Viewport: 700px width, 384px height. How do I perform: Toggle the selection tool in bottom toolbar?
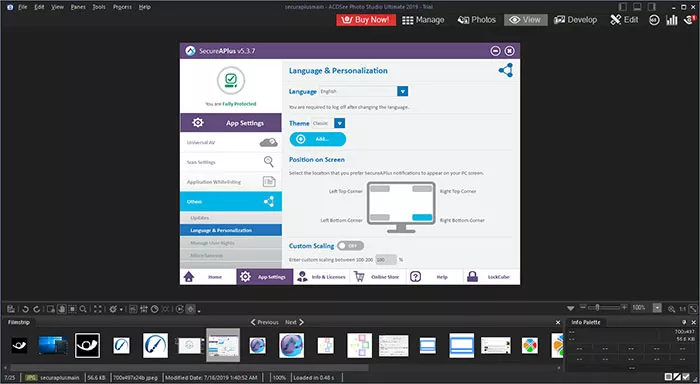click(x=72, y=309)
